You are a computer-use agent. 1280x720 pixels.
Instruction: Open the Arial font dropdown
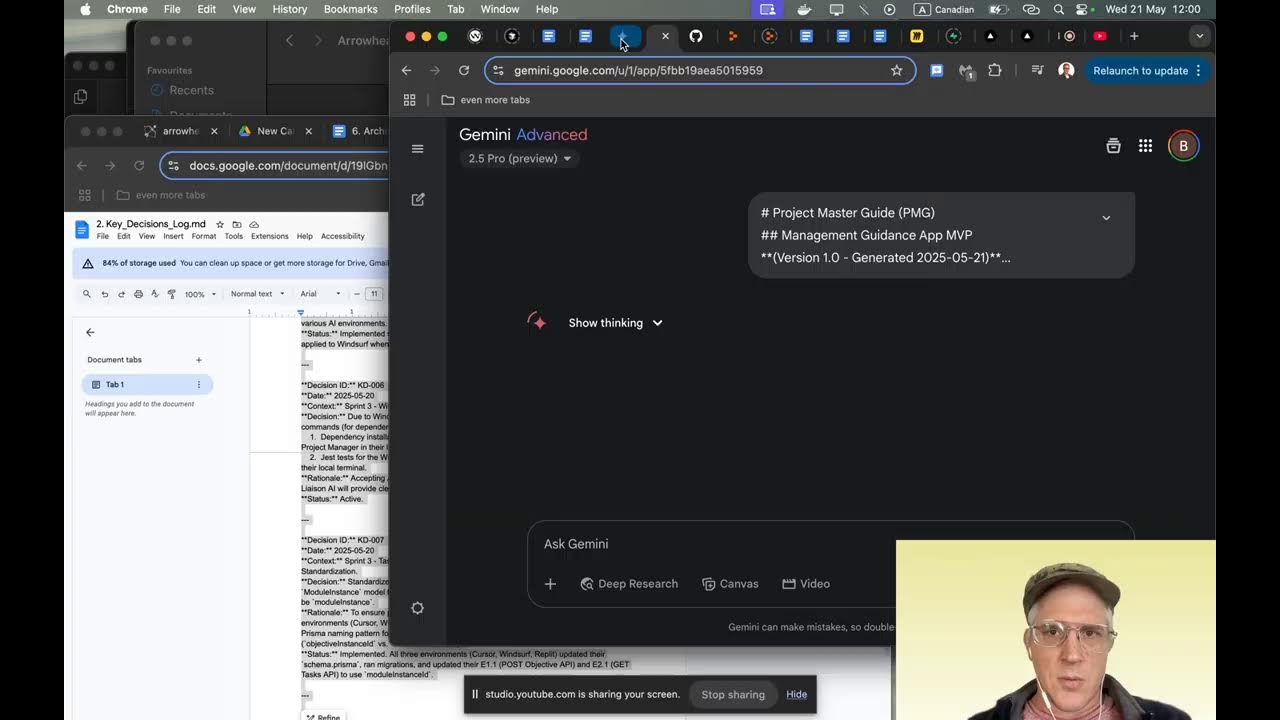tap(321, 294)
